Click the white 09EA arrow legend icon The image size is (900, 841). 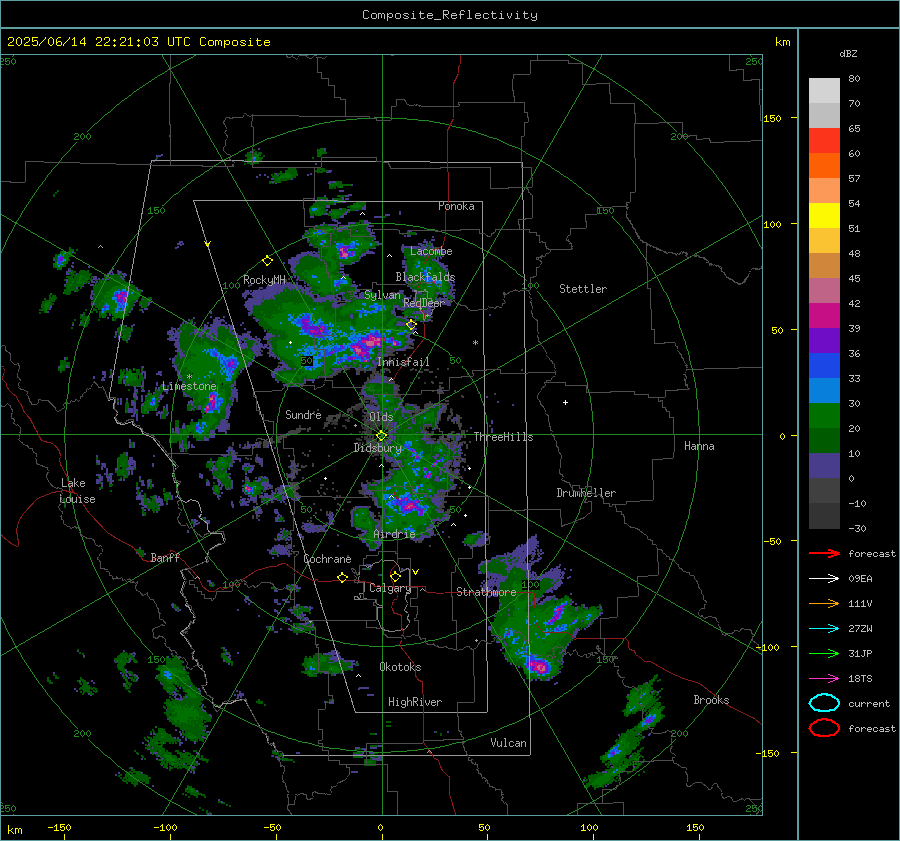pyautogui.click(x=824, y=578)
